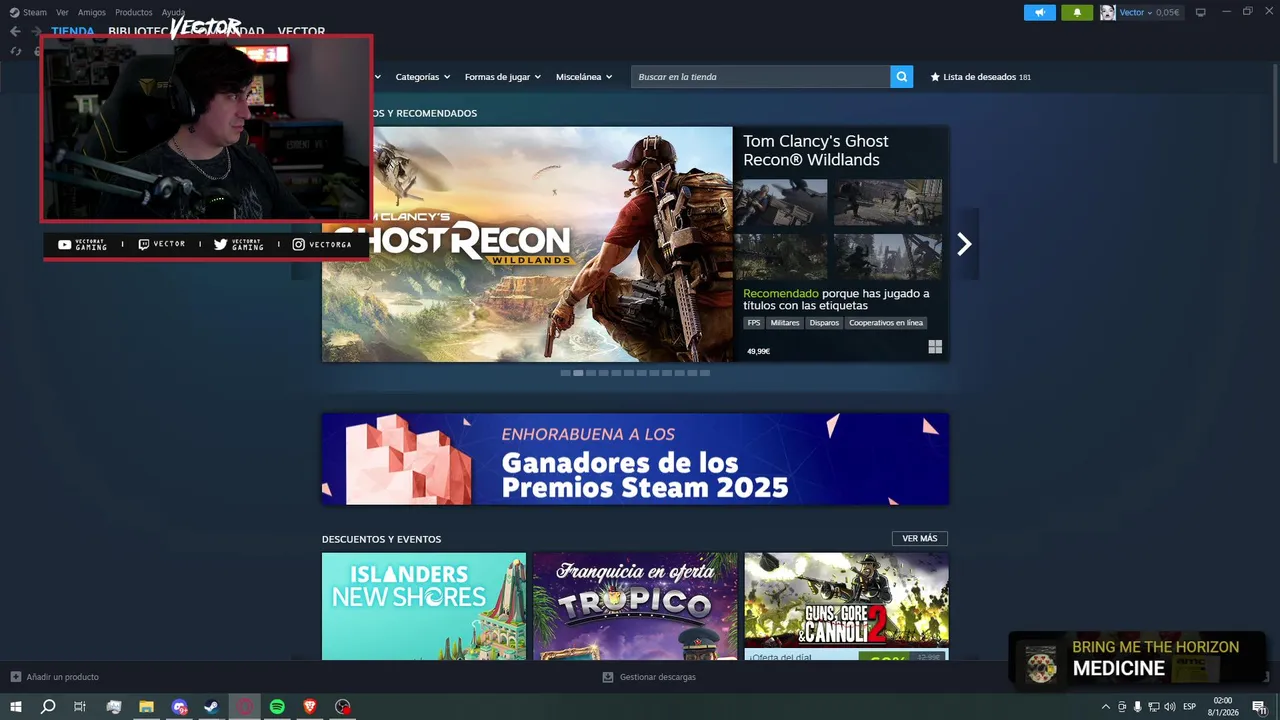This screenshot has width=1280, height=720.
Task: Open the Steam menu
Action: pyautogui.click(x=35, y=12)
